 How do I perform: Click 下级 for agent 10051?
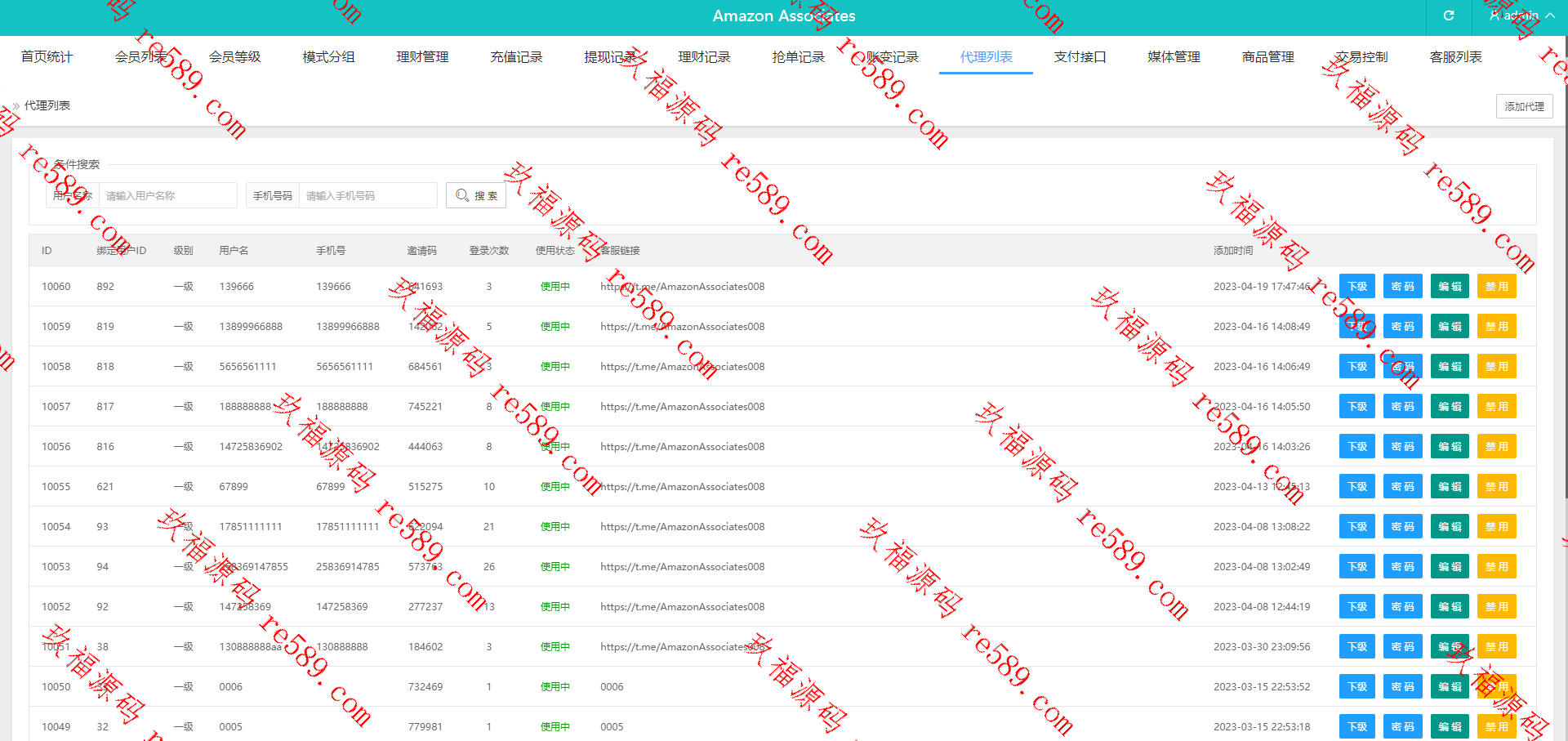(1357, 646)
